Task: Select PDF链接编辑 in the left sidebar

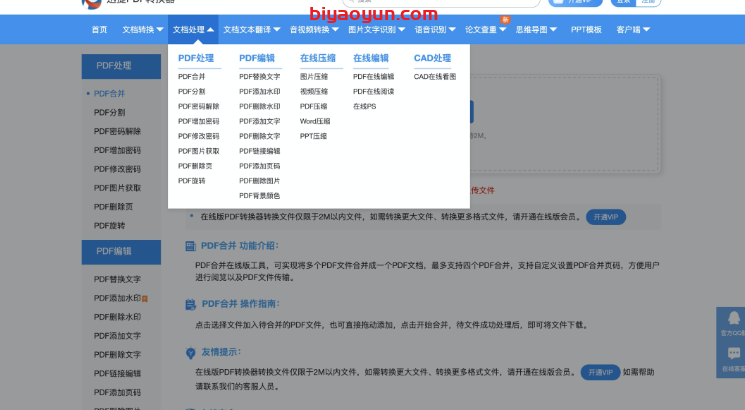Action: tap(117, 373)
